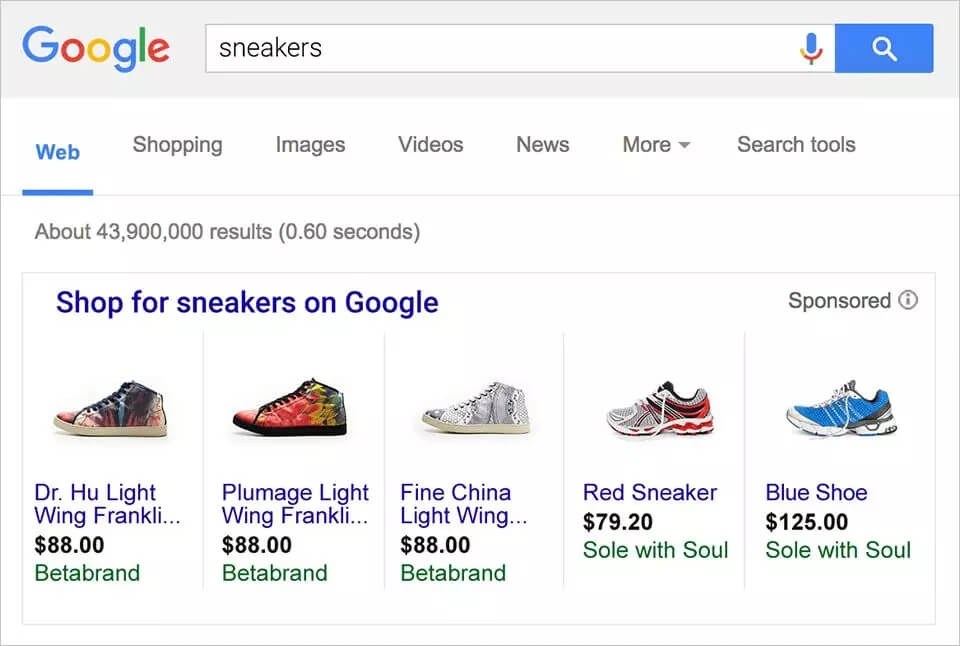960x646 pixels.
Task: Open the Shop for sneakers on Google link
Action: [x=247, y=302]
